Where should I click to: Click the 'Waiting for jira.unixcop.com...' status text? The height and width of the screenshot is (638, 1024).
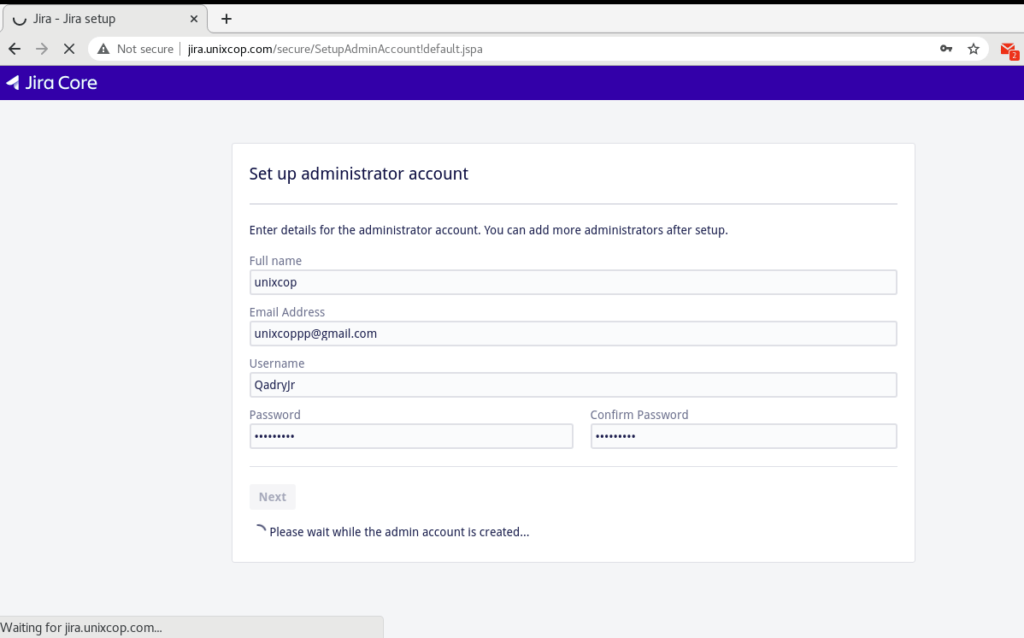point(81,628)
